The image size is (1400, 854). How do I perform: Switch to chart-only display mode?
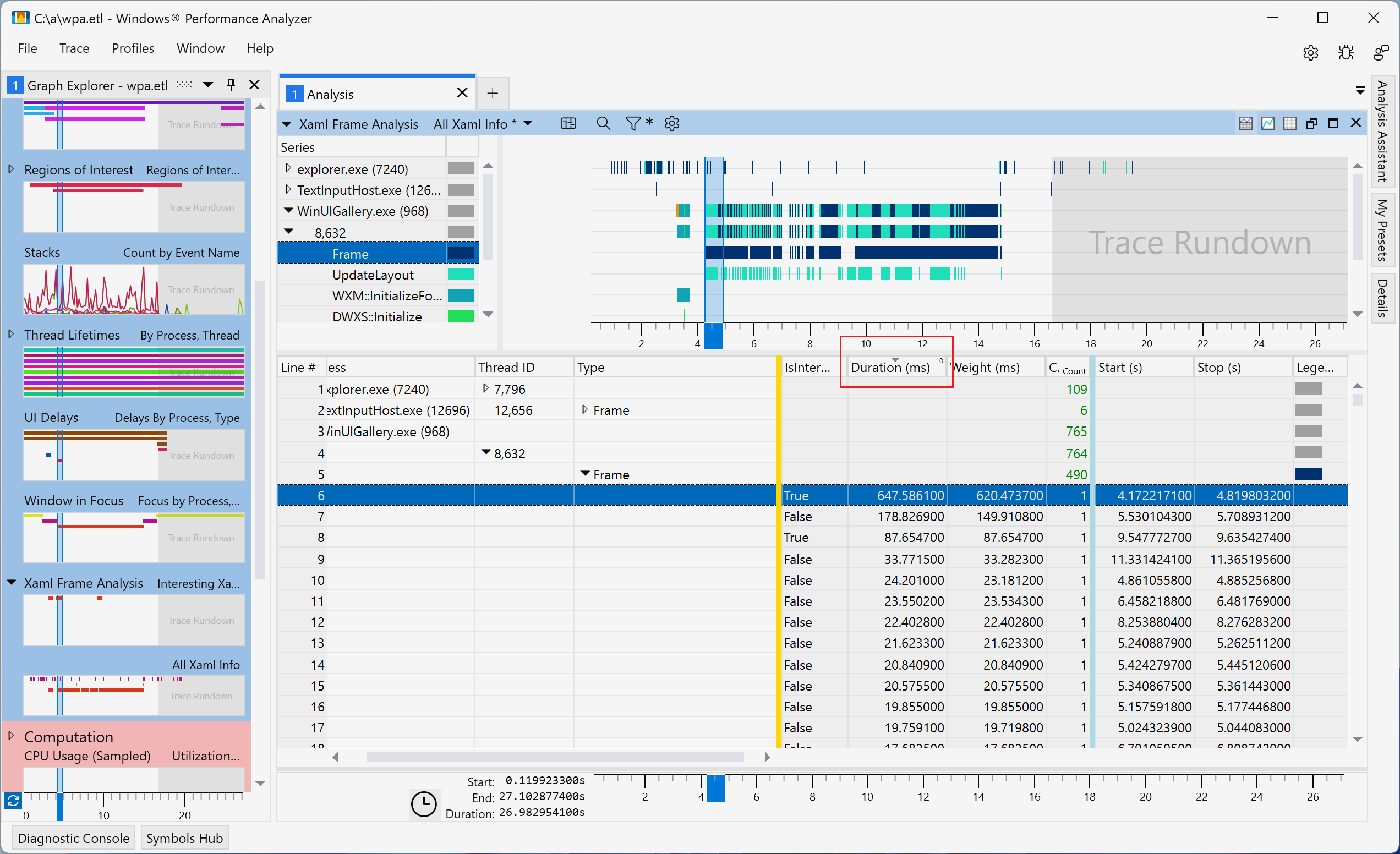[x=1267, y=123]
